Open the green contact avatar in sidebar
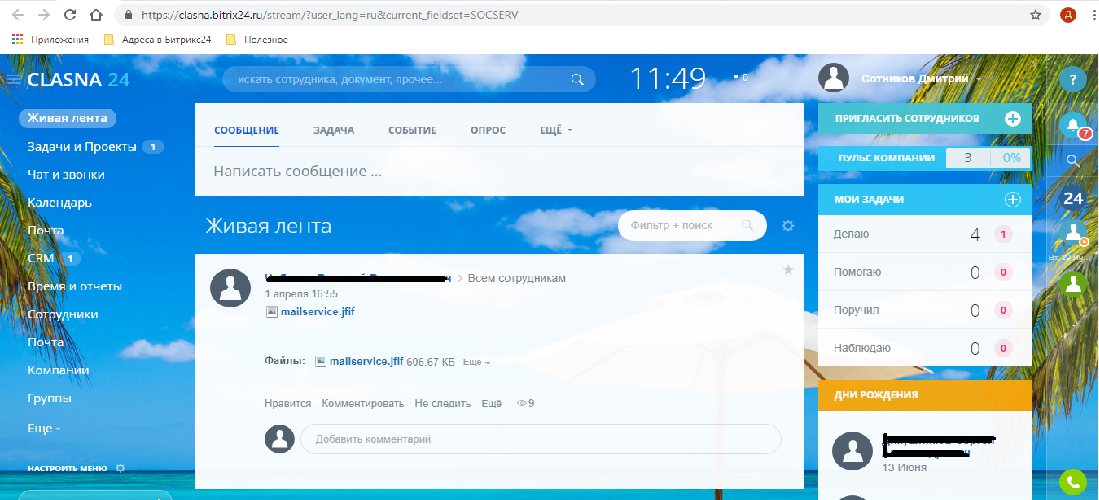 [1072, 284]
